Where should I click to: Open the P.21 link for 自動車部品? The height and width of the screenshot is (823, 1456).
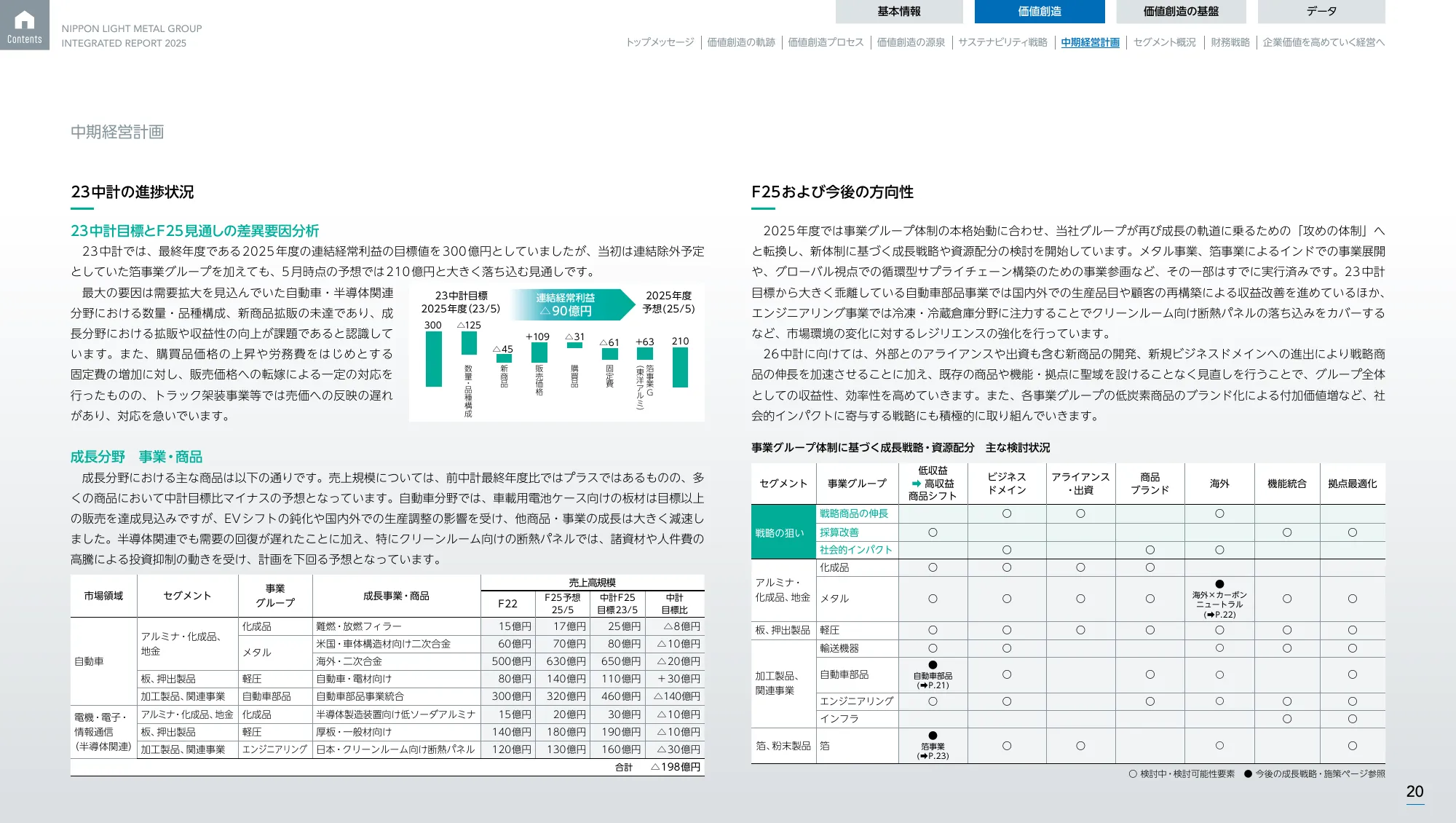pos(933,685)
